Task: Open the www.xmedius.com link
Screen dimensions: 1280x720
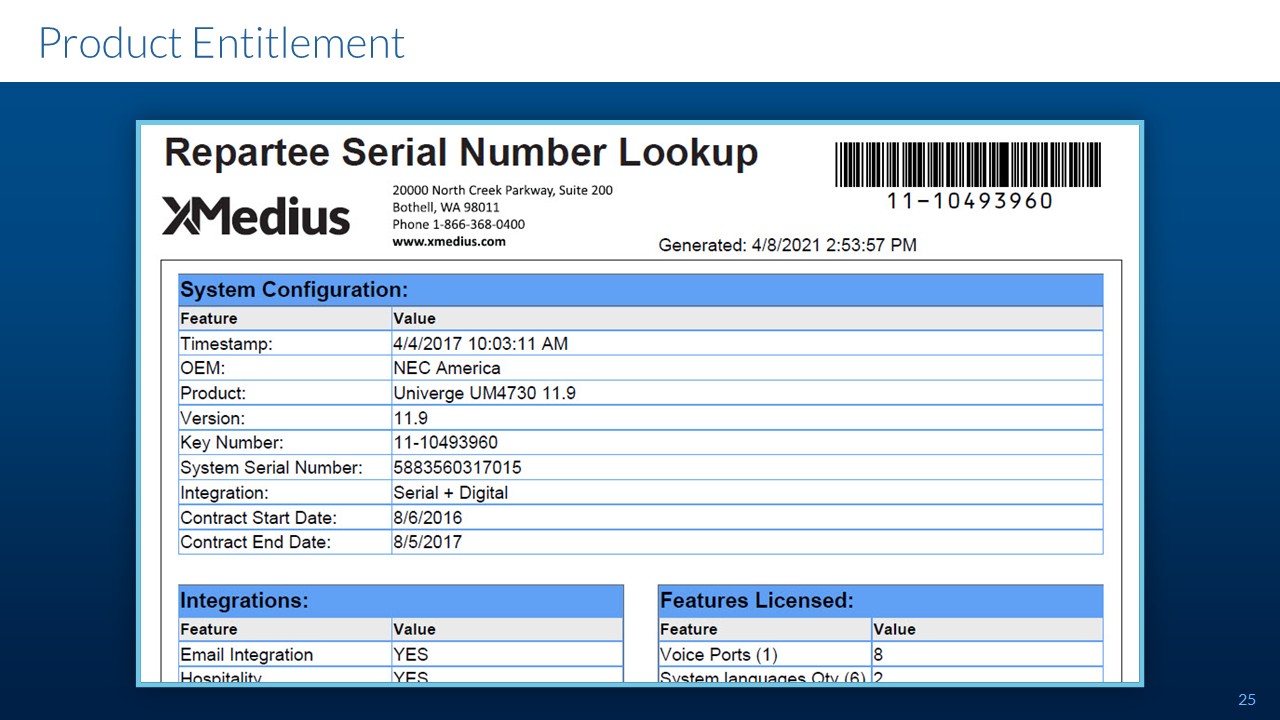Action: [449, 241]
